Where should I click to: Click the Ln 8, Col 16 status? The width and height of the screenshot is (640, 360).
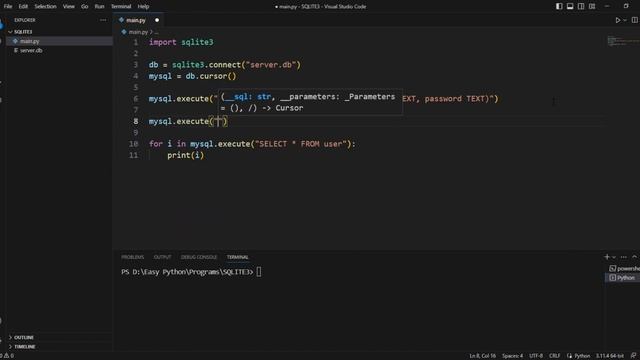[482, 356]
